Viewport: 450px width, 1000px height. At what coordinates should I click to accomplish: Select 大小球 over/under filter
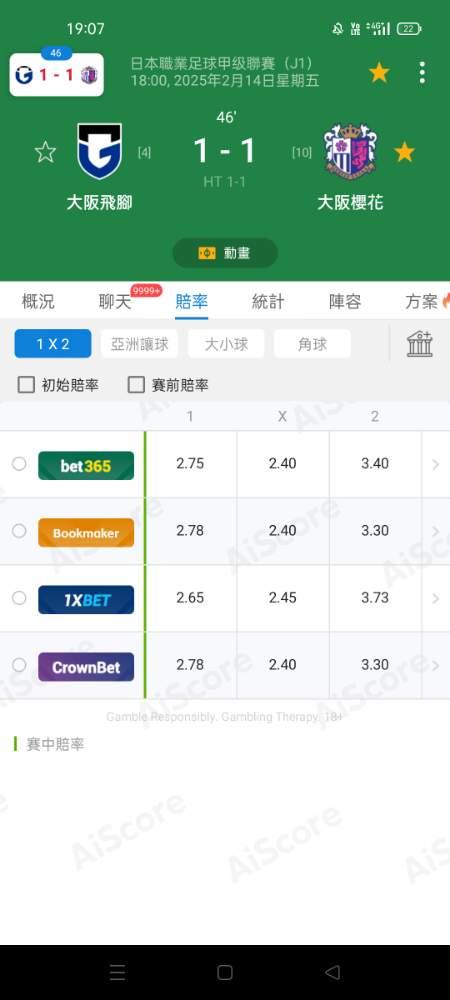pos(226,344)
